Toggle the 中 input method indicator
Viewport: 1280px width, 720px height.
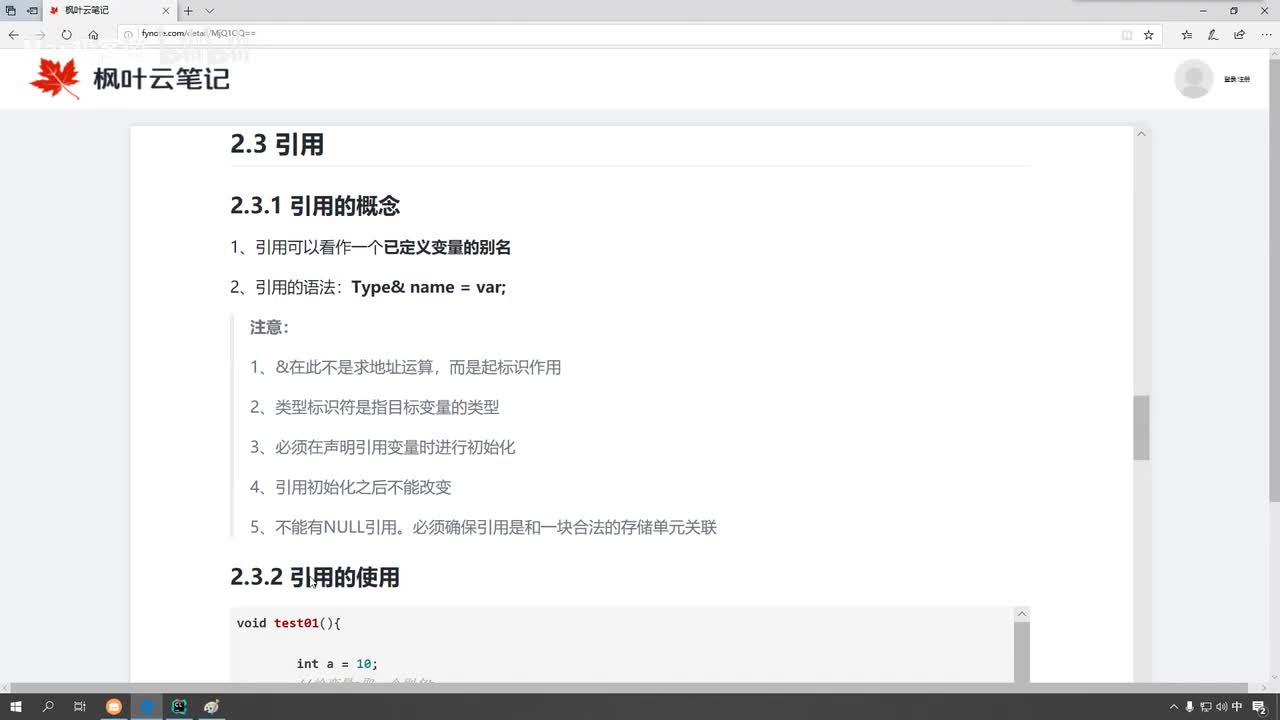tap(1238, 707)
